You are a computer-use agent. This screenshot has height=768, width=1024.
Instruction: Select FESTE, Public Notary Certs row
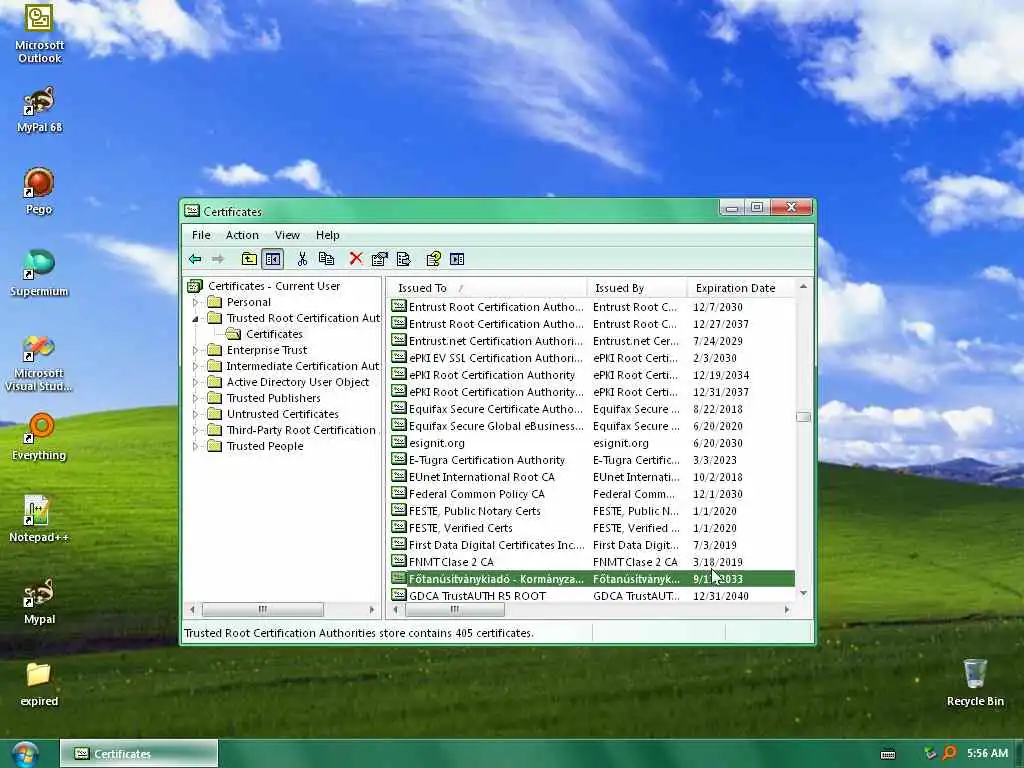(592, 511)
